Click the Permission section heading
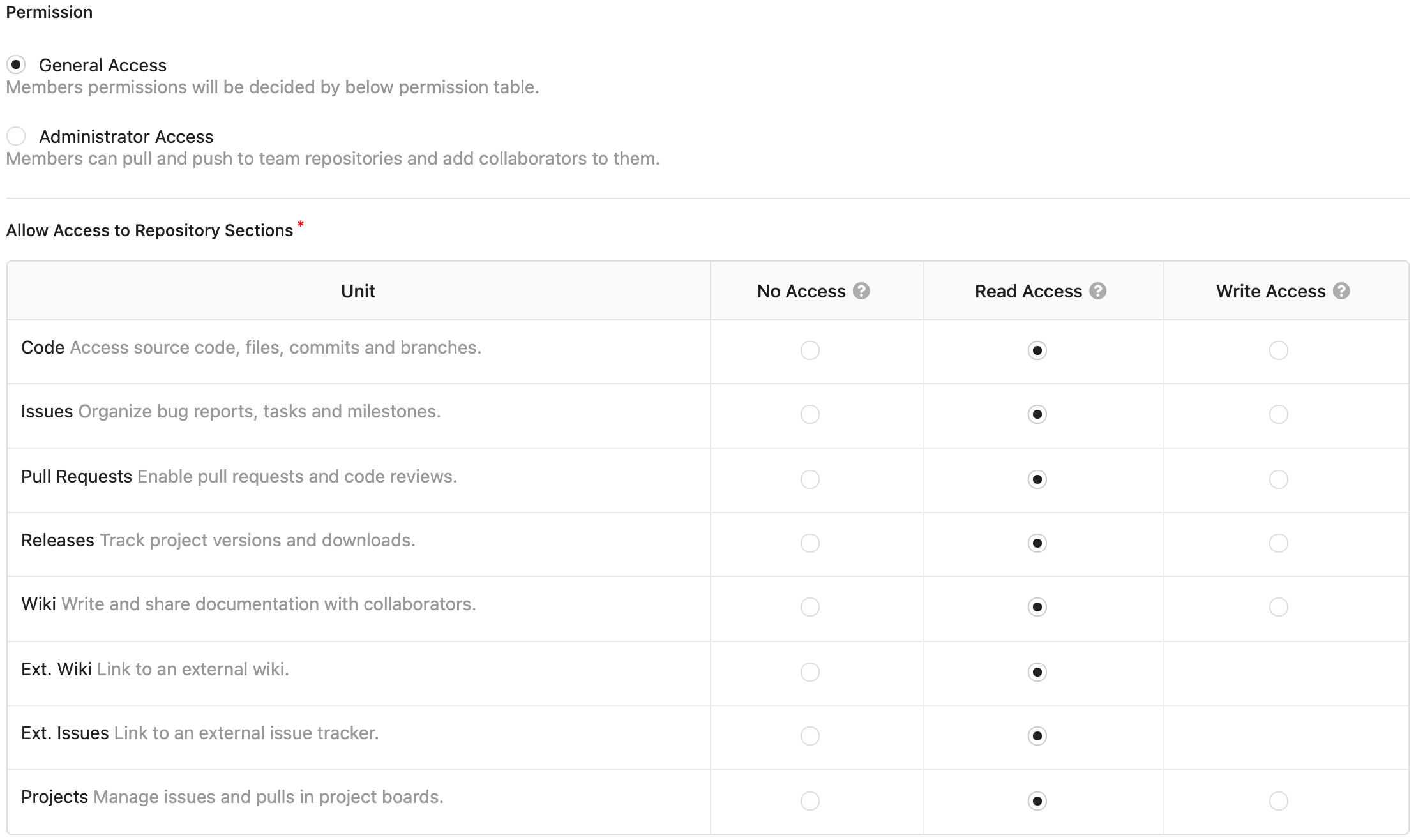The width and height of the screenshot is (1416, 840). click(49, 12)
